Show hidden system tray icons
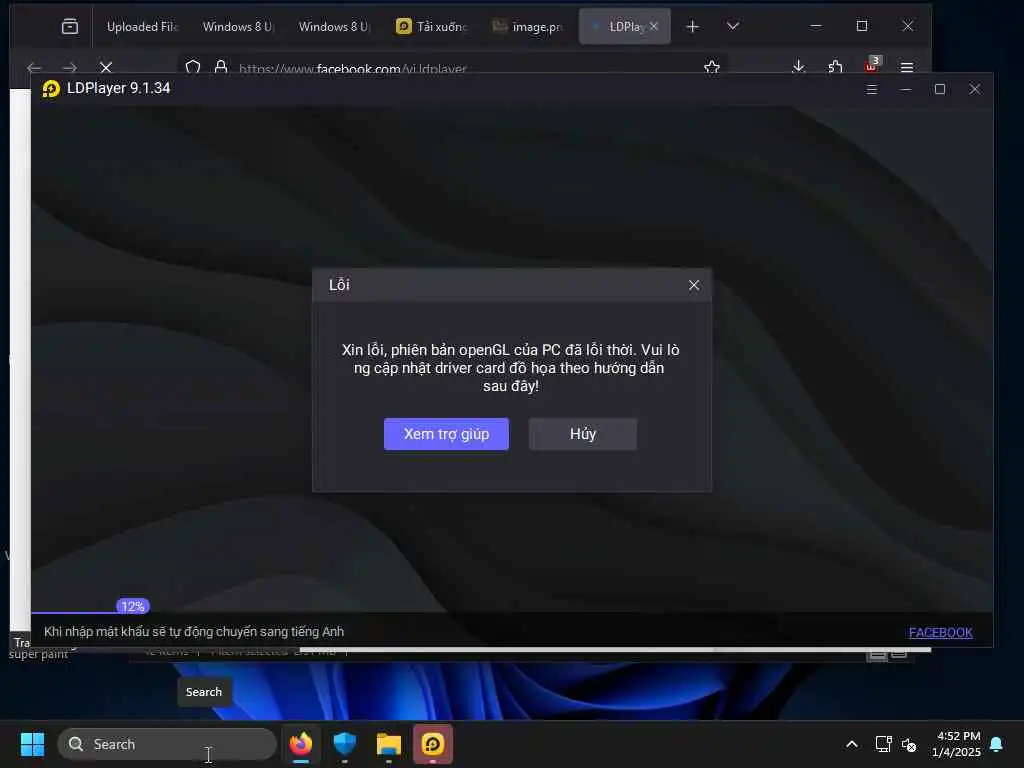 [852, 744]
